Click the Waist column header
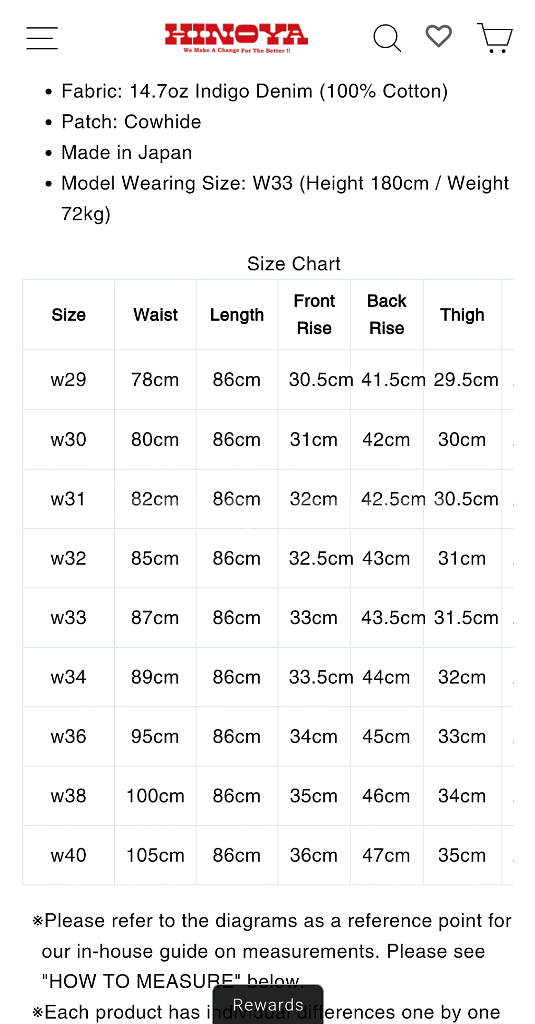535x1024 pixels. pyautogui.click(x=155, y=315)
